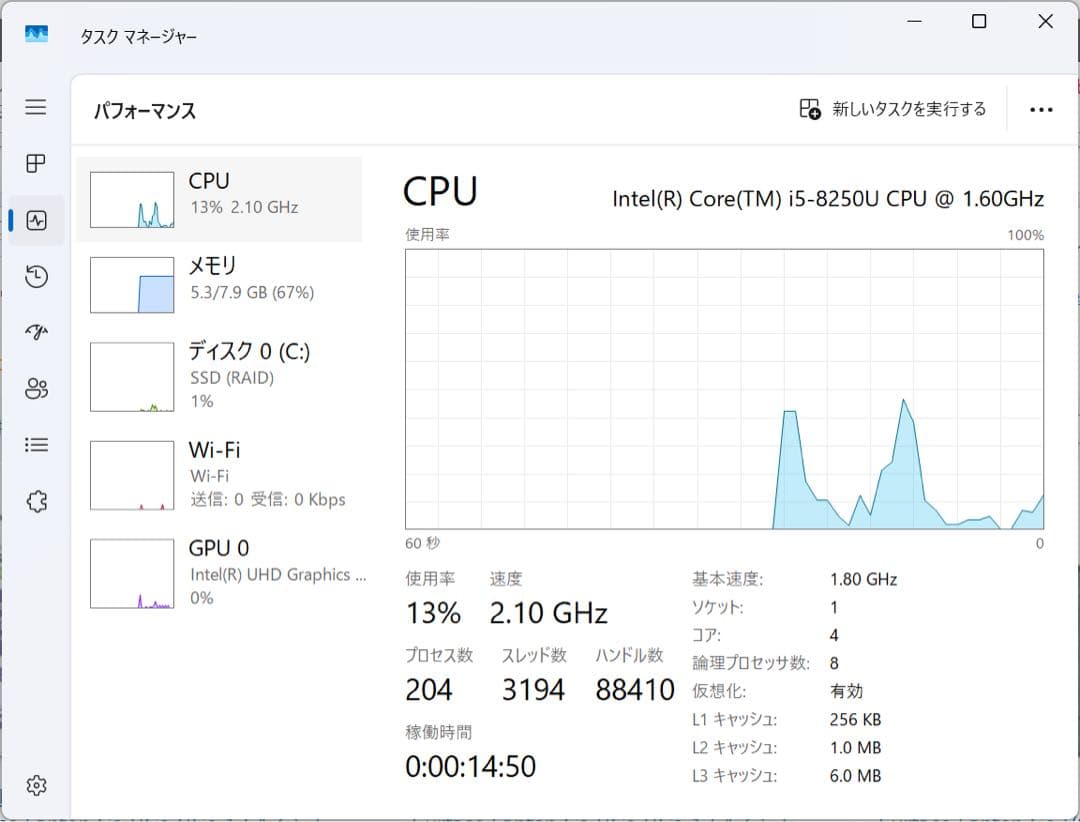Click the CPU mini graph thumbnail
The width and height of the screenshot is (1080, 822).
(131, 199)
